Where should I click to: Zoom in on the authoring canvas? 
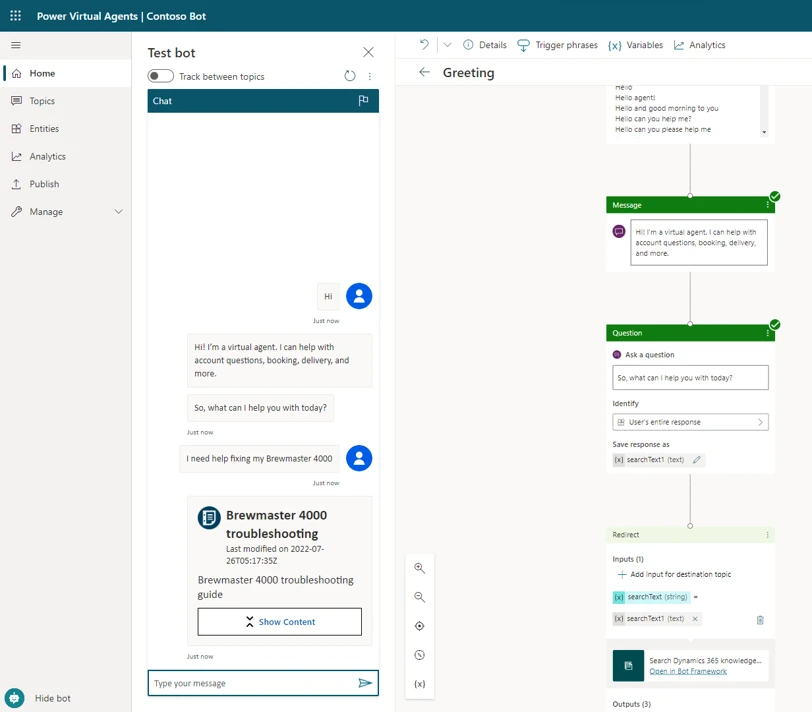(419, 568)
